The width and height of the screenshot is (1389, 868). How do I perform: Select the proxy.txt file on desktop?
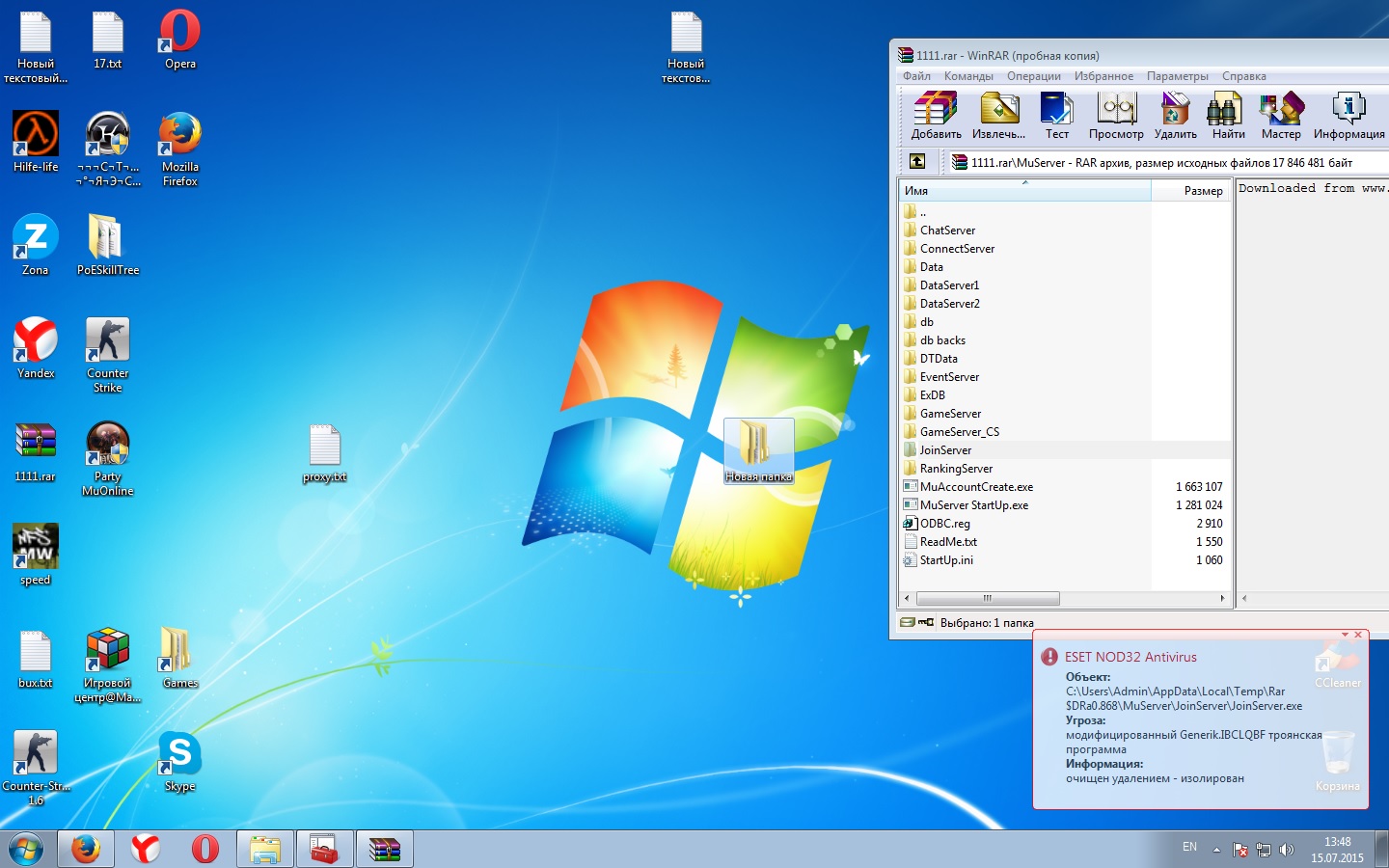coord(325,453)
